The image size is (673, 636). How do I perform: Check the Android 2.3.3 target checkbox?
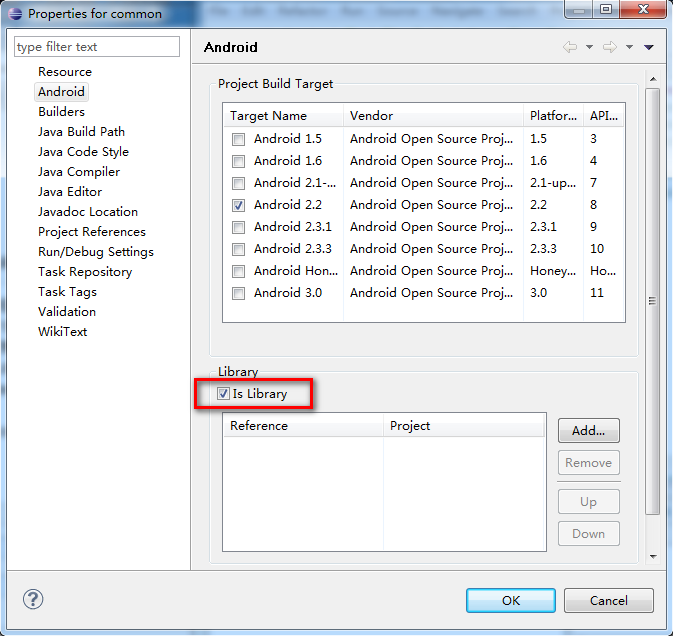point(238,249)
